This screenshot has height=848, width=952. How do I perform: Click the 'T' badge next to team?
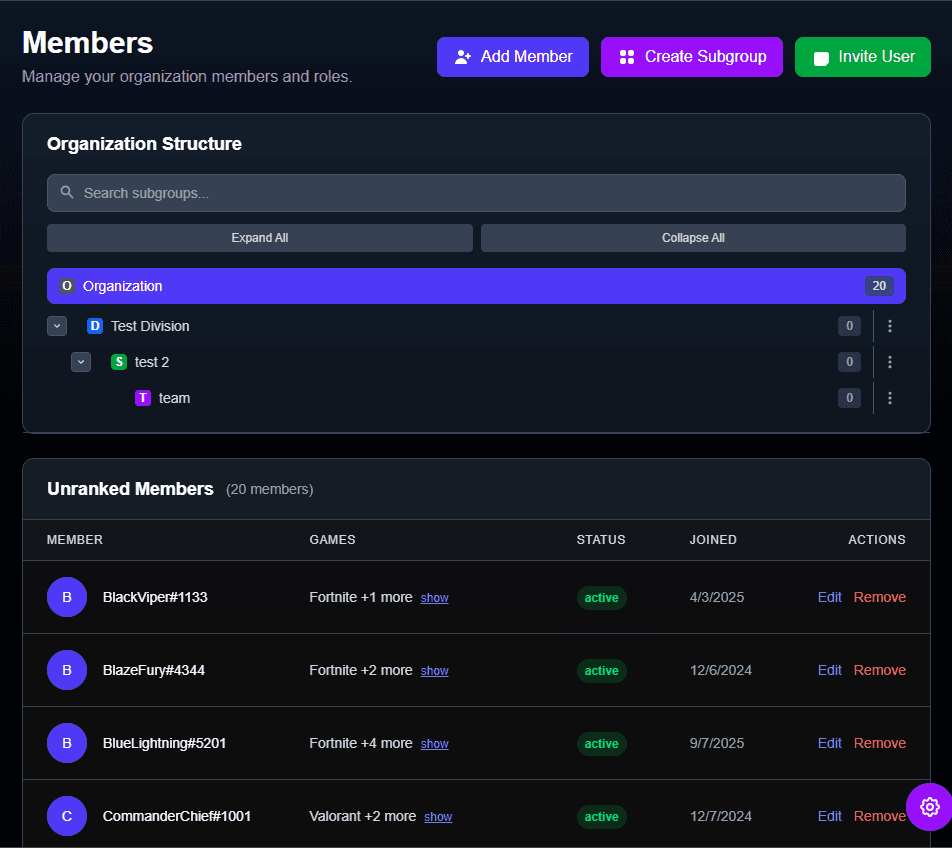143,398
